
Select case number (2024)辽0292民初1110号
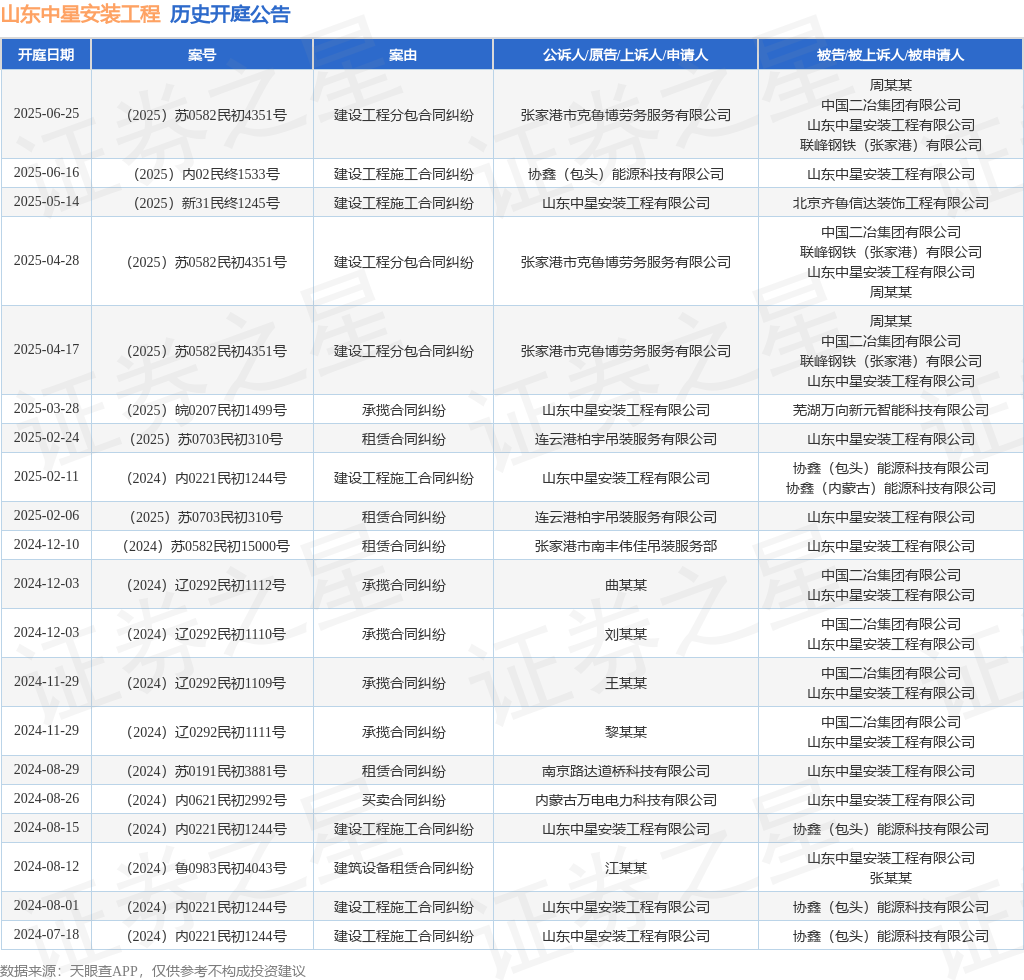coord(206,634)
